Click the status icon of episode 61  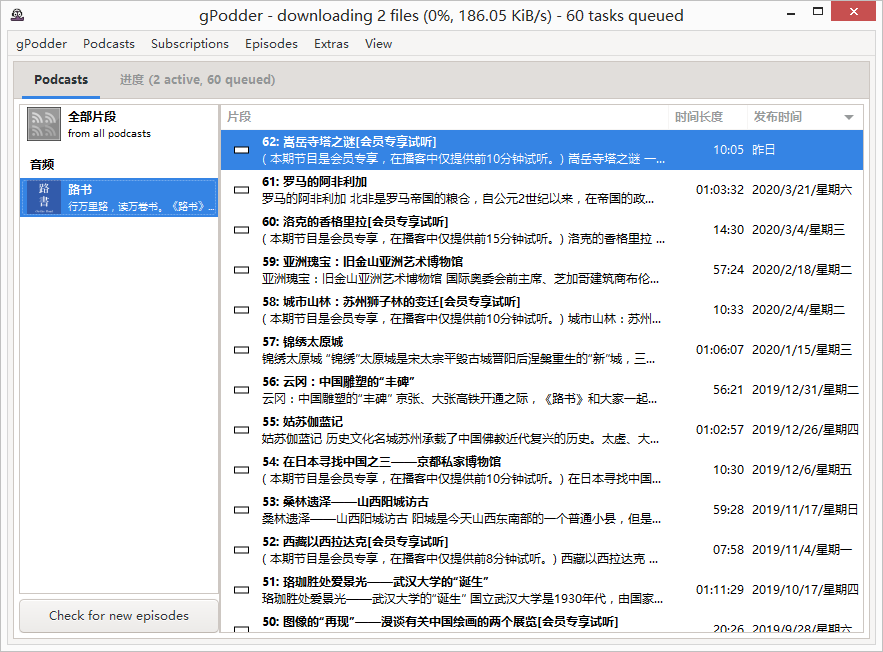pyautogui.click(x=242, y=190)
